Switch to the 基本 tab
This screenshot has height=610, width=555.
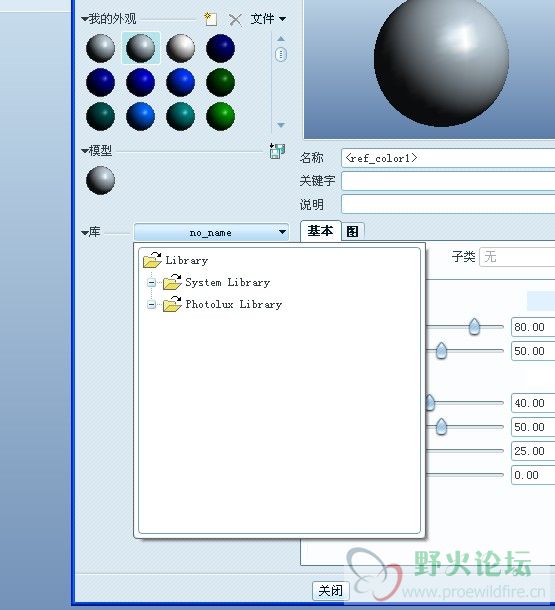(x=320, y=231)
